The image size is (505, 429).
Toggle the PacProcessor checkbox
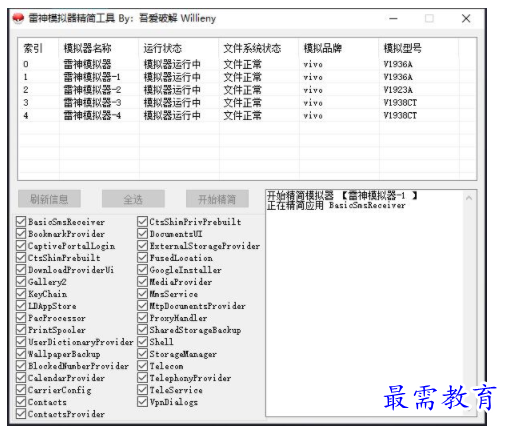[x=21, y=318]
